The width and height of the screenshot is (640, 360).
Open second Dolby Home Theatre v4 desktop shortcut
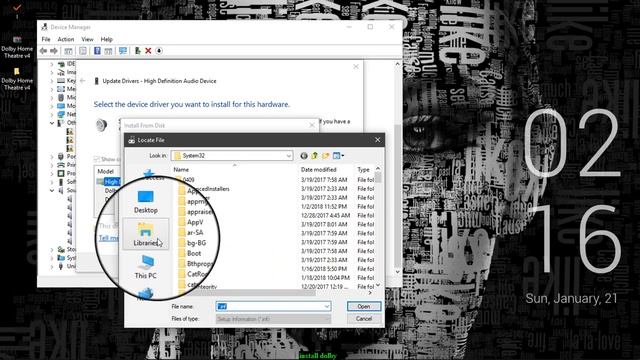click(17, 79)
